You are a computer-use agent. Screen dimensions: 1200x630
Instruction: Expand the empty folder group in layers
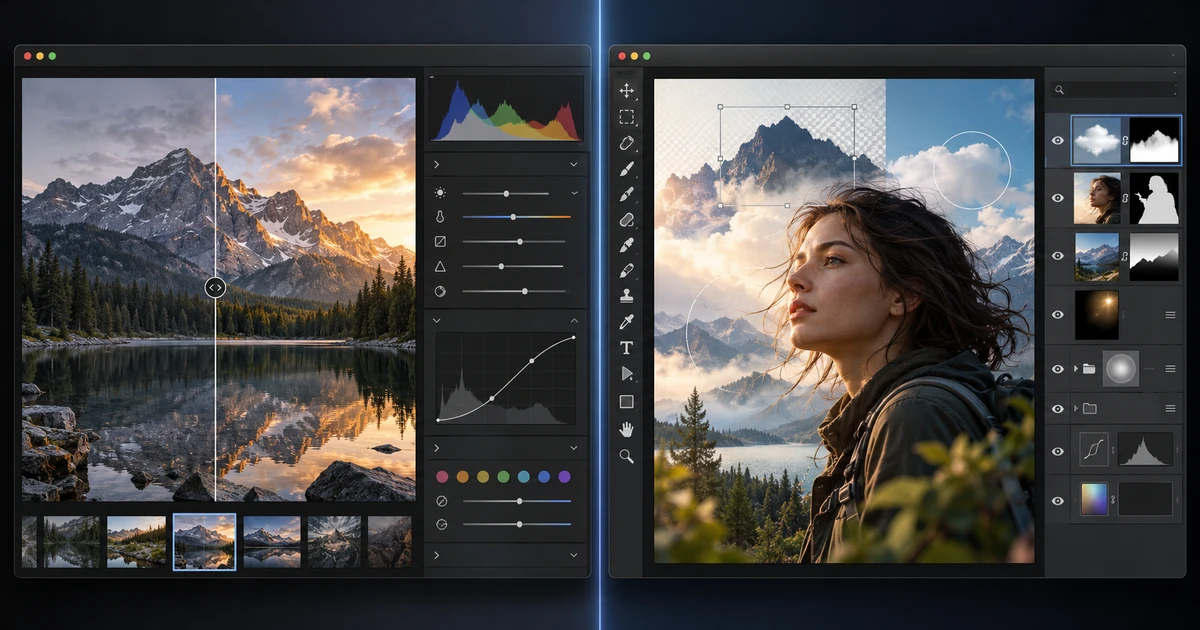click(x=1076, y=409)
